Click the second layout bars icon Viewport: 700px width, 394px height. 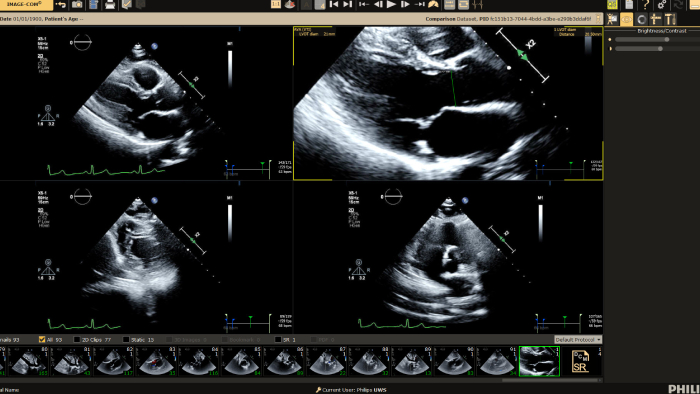click(463, 4)
